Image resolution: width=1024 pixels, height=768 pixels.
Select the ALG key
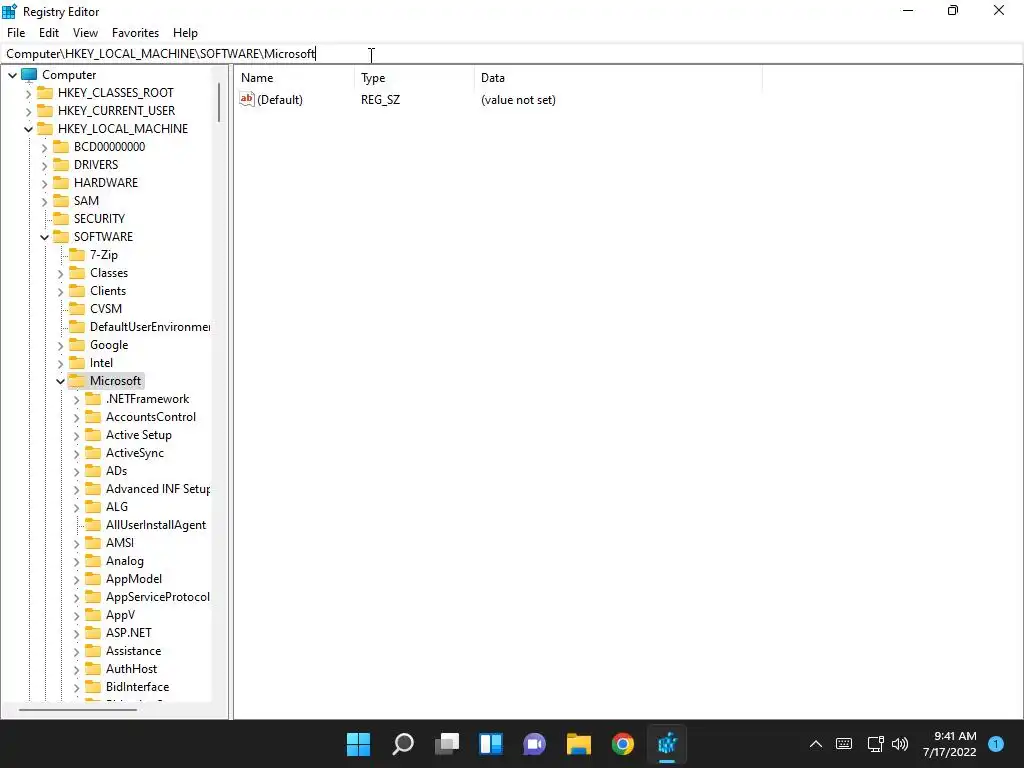(117, 507)
